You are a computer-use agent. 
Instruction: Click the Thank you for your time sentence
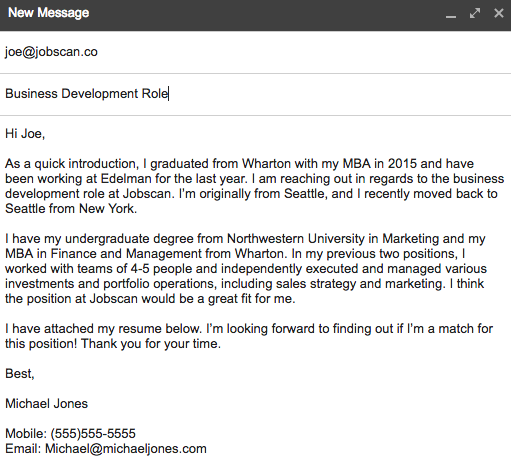151,344
